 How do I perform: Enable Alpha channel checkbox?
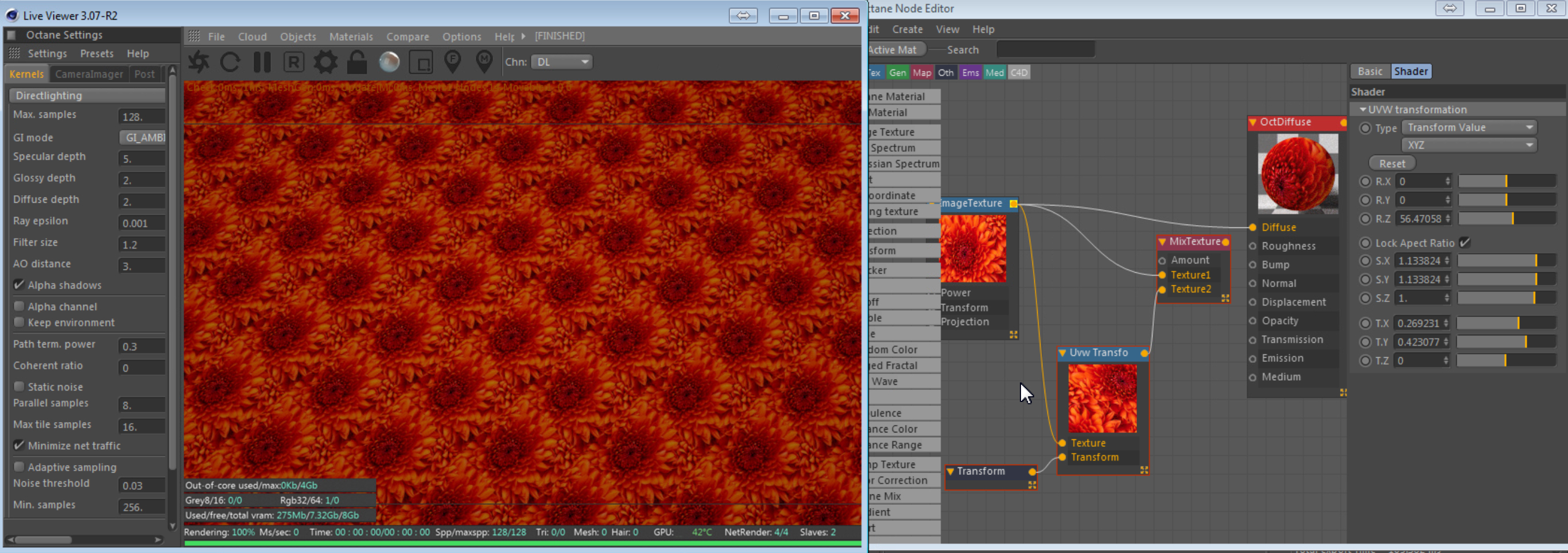(19, 306)
